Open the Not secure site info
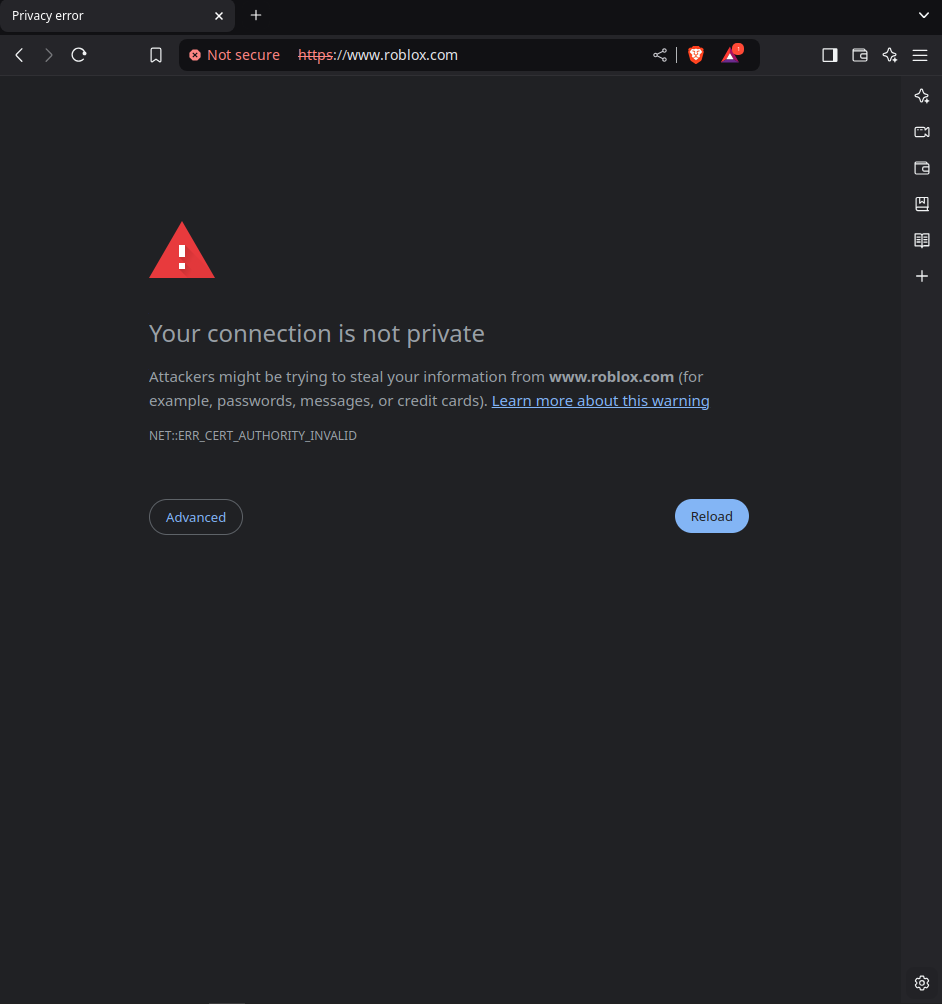The height and width of the screenshot is (1004, 942). 234,55
